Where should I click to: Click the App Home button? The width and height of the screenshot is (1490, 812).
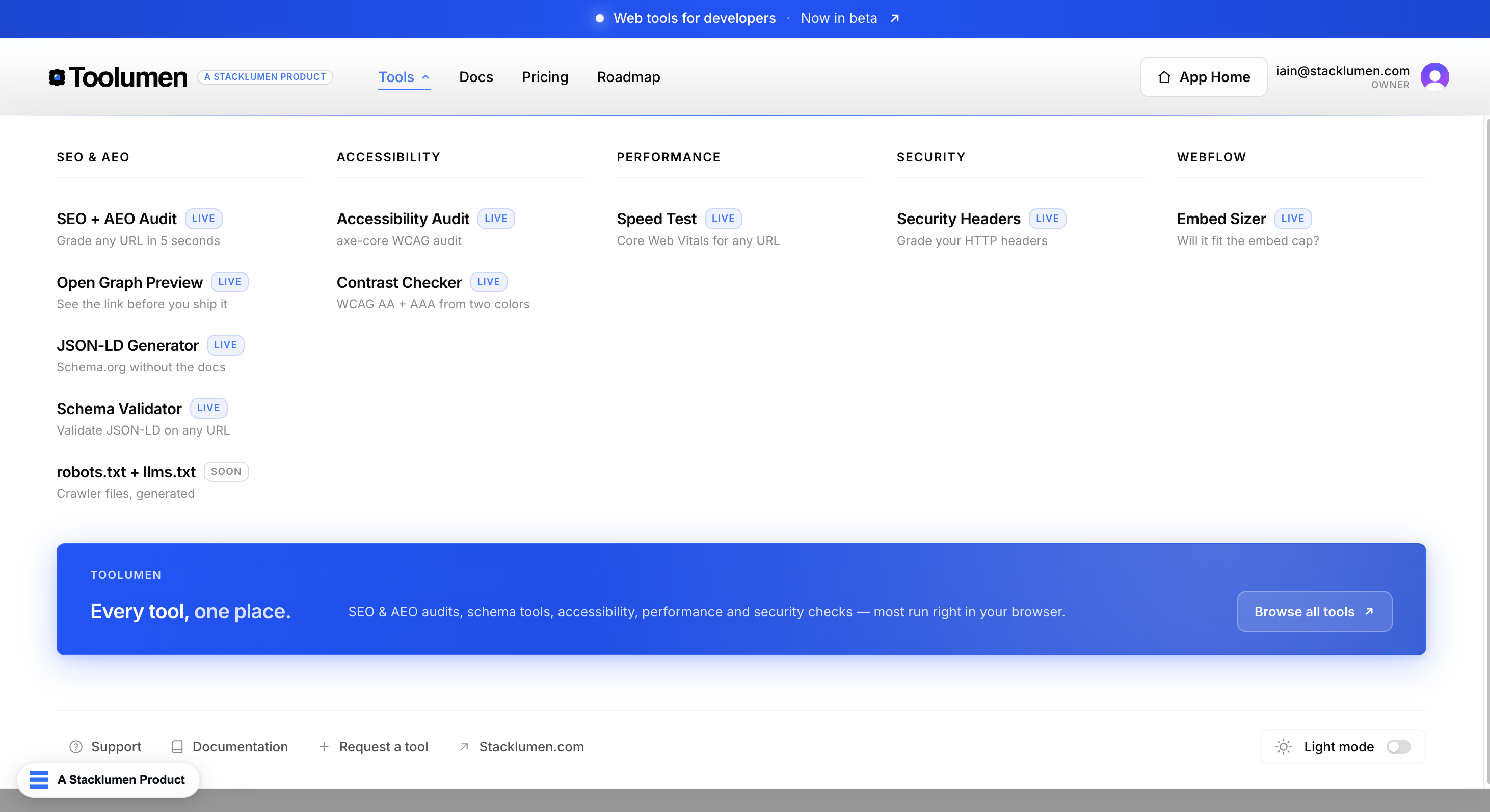coord(1203,77)
